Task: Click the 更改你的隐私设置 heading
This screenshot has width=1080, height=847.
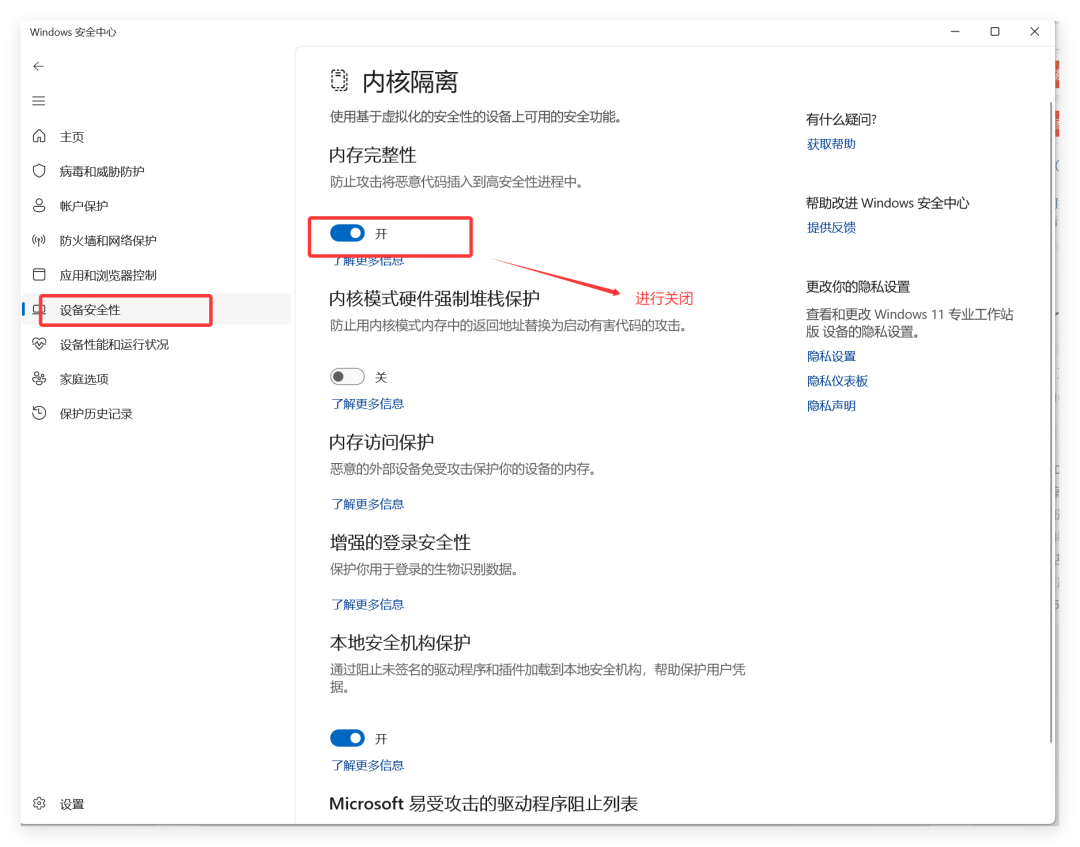Action: point(858,286)
